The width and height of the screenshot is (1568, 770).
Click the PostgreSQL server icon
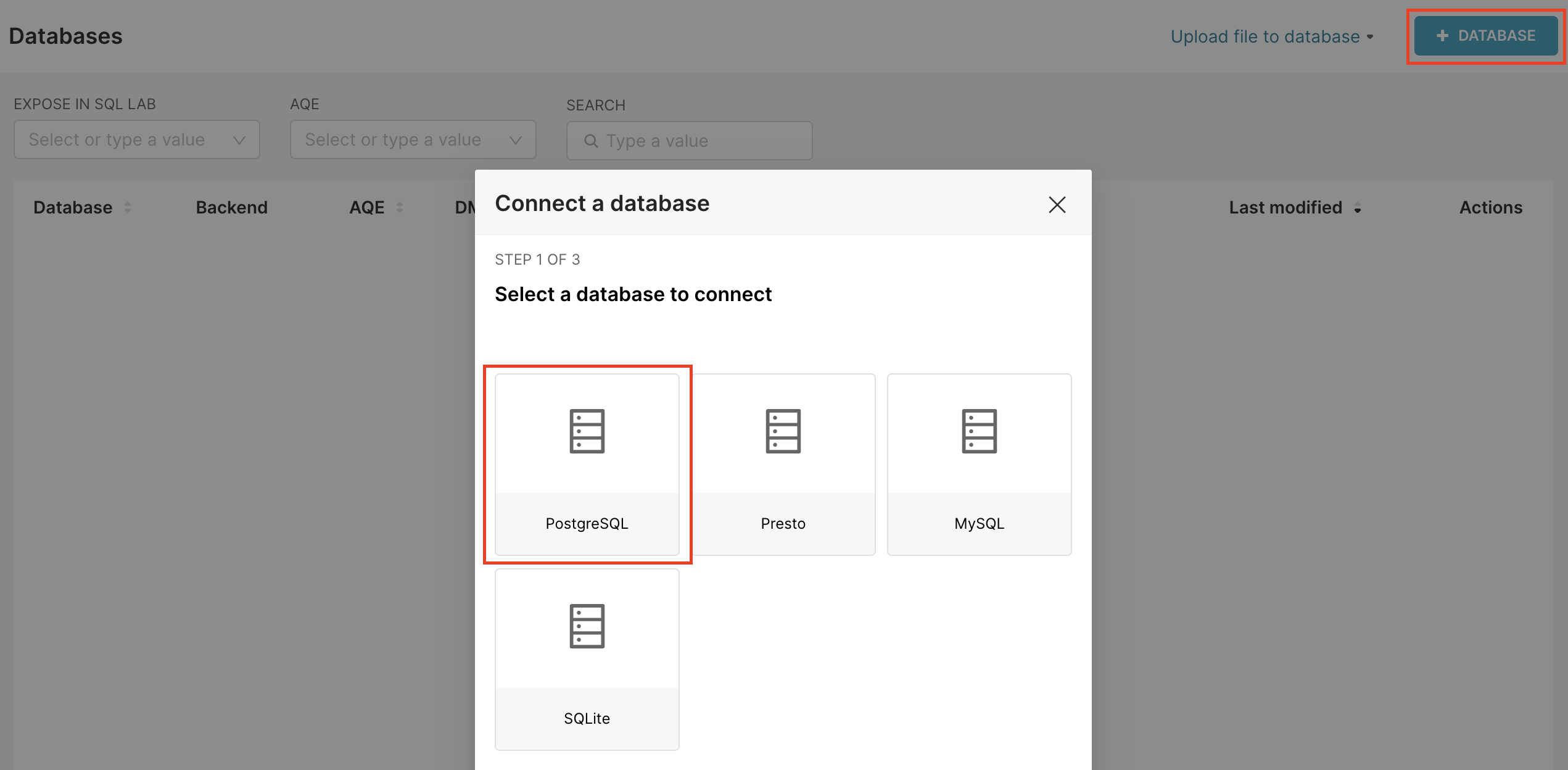point(587,431)
